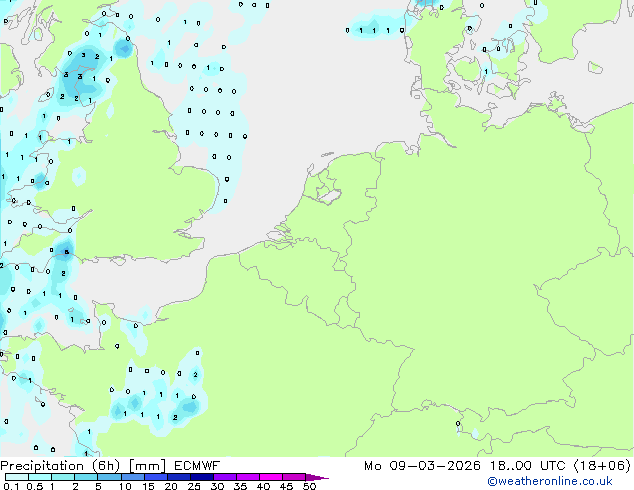Image resolution: width=634 pixels, height=490 pixels.
Task: Click the 'Precipitation (6h)' title text
Action: tap(60, 466)
